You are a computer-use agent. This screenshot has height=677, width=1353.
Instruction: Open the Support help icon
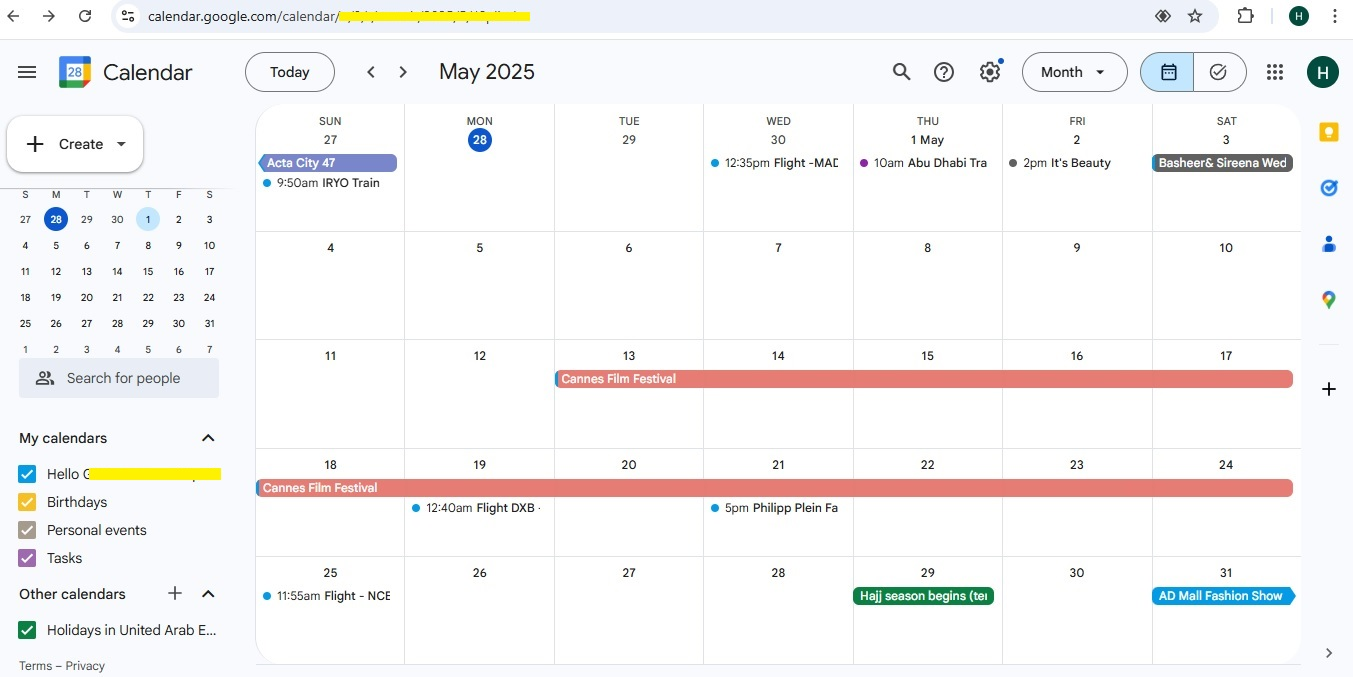944,72
